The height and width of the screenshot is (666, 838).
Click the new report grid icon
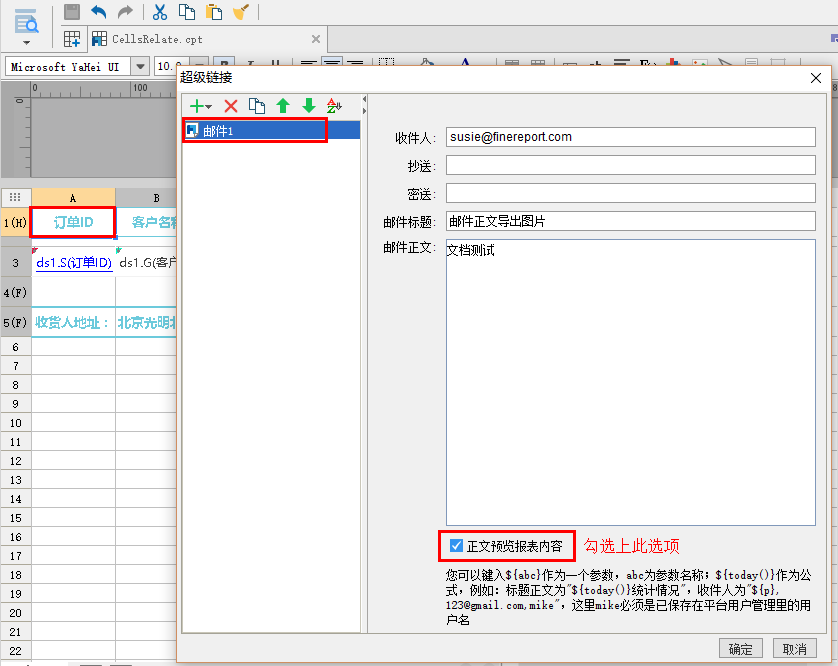pyautogui.click(x=72, y=39)
